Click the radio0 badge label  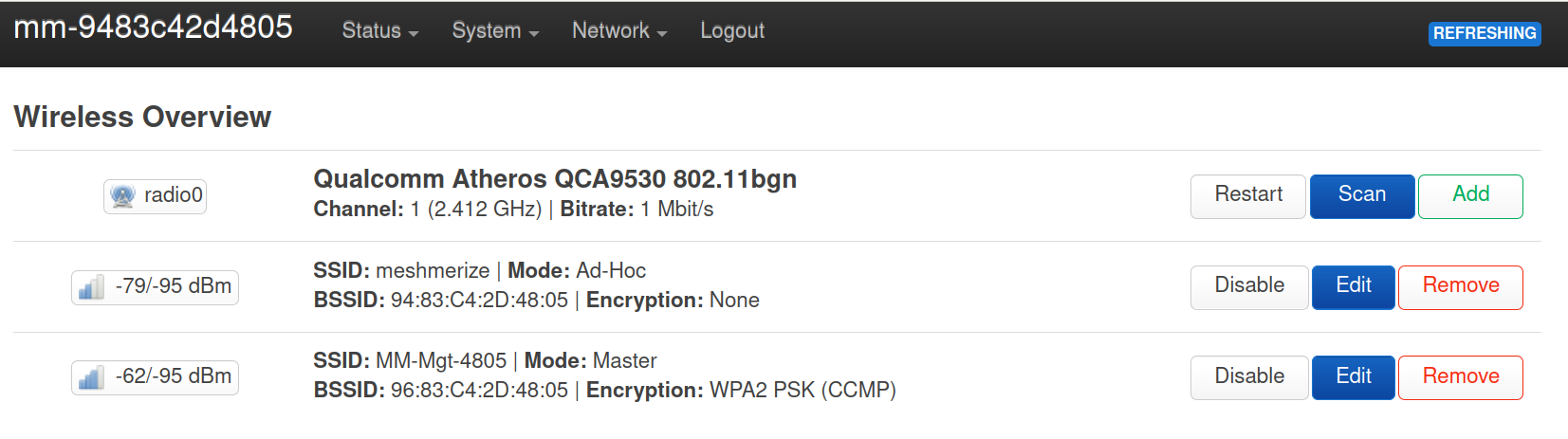(155, 196)
